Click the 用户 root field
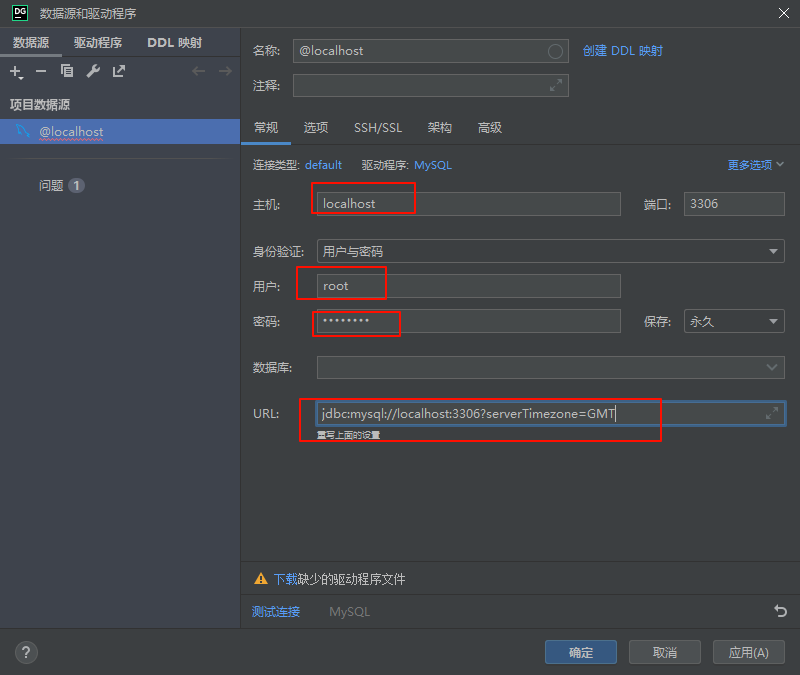 tap(468, 286)
